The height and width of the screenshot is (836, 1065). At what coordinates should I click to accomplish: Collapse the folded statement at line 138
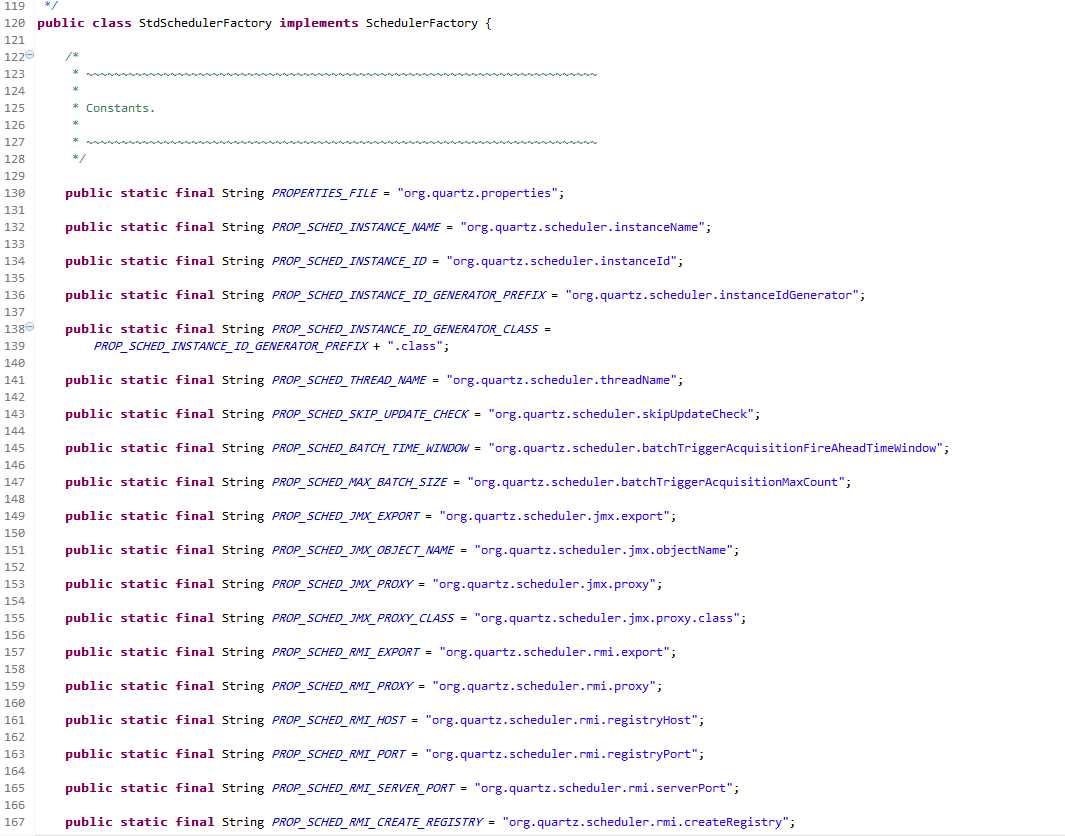(x=30, y=327)
